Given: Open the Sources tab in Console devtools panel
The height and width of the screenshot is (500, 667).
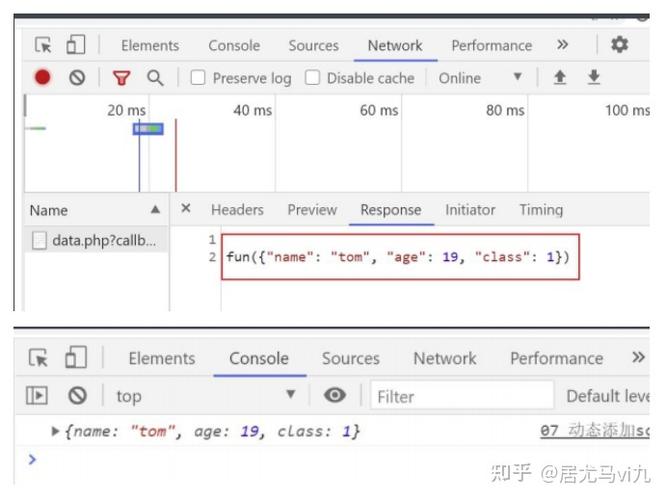Looking at the screenshot, I should (351, 358).
